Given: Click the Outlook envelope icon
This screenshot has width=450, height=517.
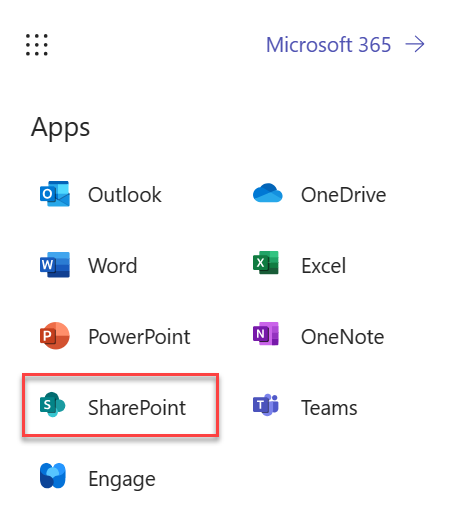Looking at the screenshot, I should (x=55, y=194).
